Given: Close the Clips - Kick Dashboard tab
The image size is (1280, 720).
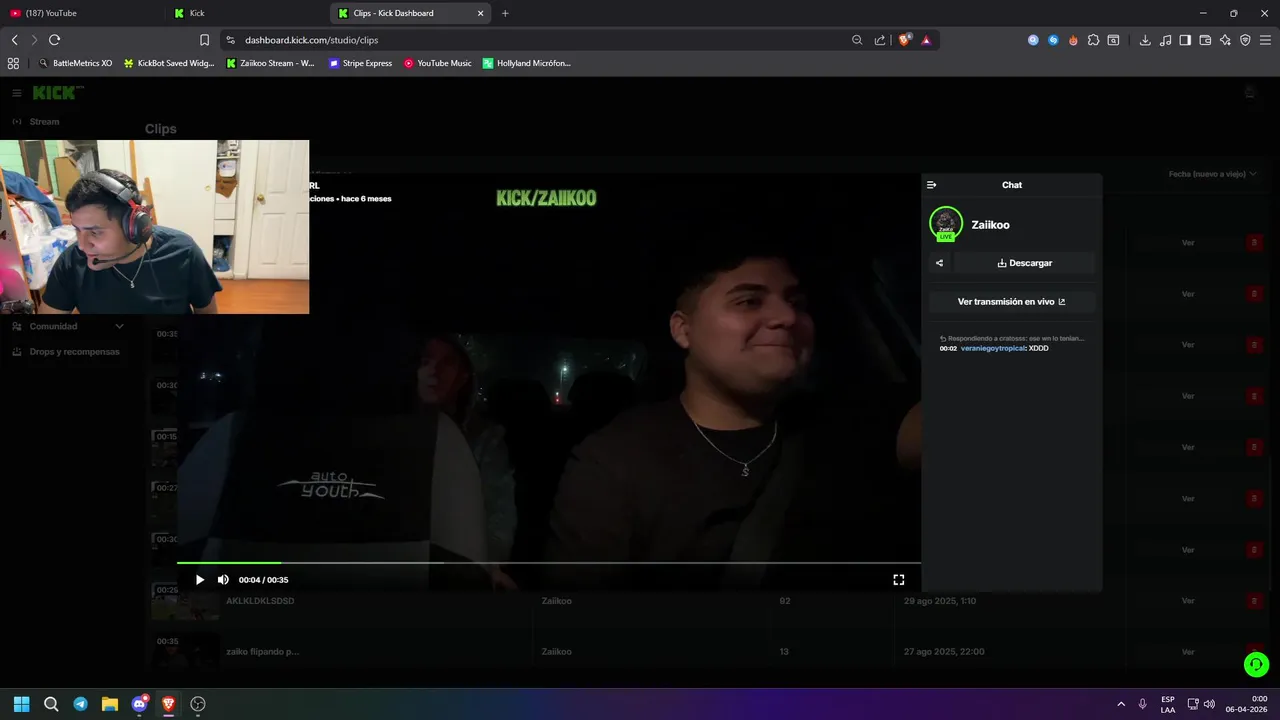Looking at the screenshot, I should tap(480, 13).
